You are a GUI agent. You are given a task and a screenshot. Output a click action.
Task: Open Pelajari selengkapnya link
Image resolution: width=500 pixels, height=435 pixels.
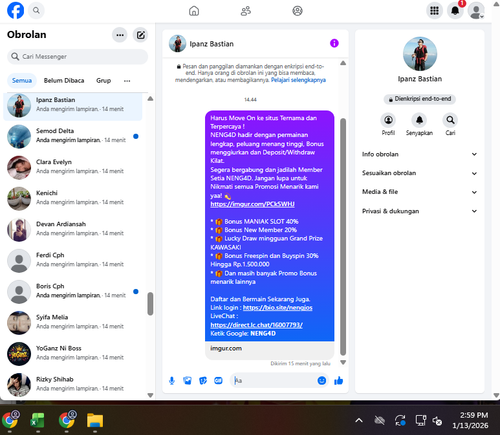(298, 80)
